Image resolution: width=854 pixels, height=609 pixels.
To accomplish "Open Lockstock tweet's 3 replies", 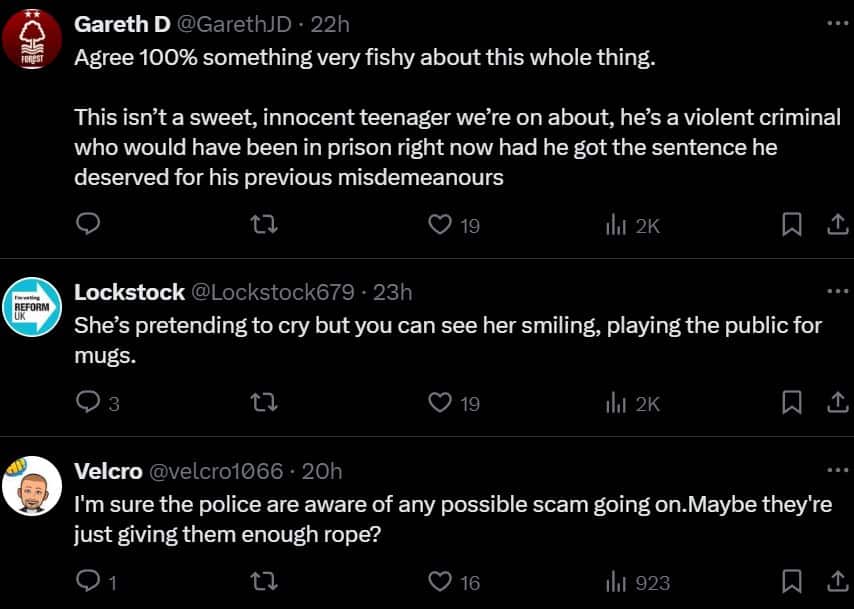I will 97,403.
